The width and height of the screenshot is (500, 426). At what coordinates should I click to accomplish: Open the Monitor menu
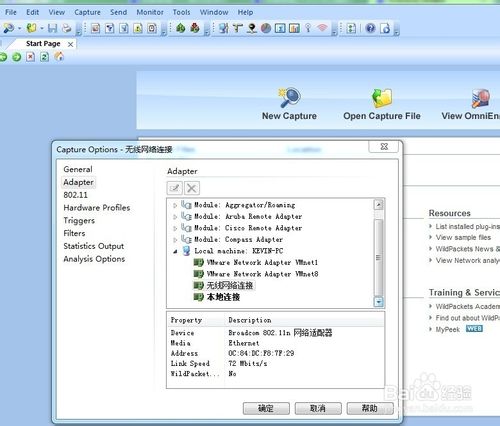(150, 12)
